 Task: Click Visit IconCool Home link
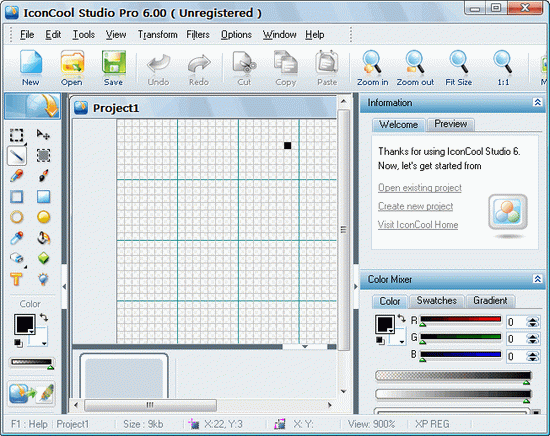418,225
